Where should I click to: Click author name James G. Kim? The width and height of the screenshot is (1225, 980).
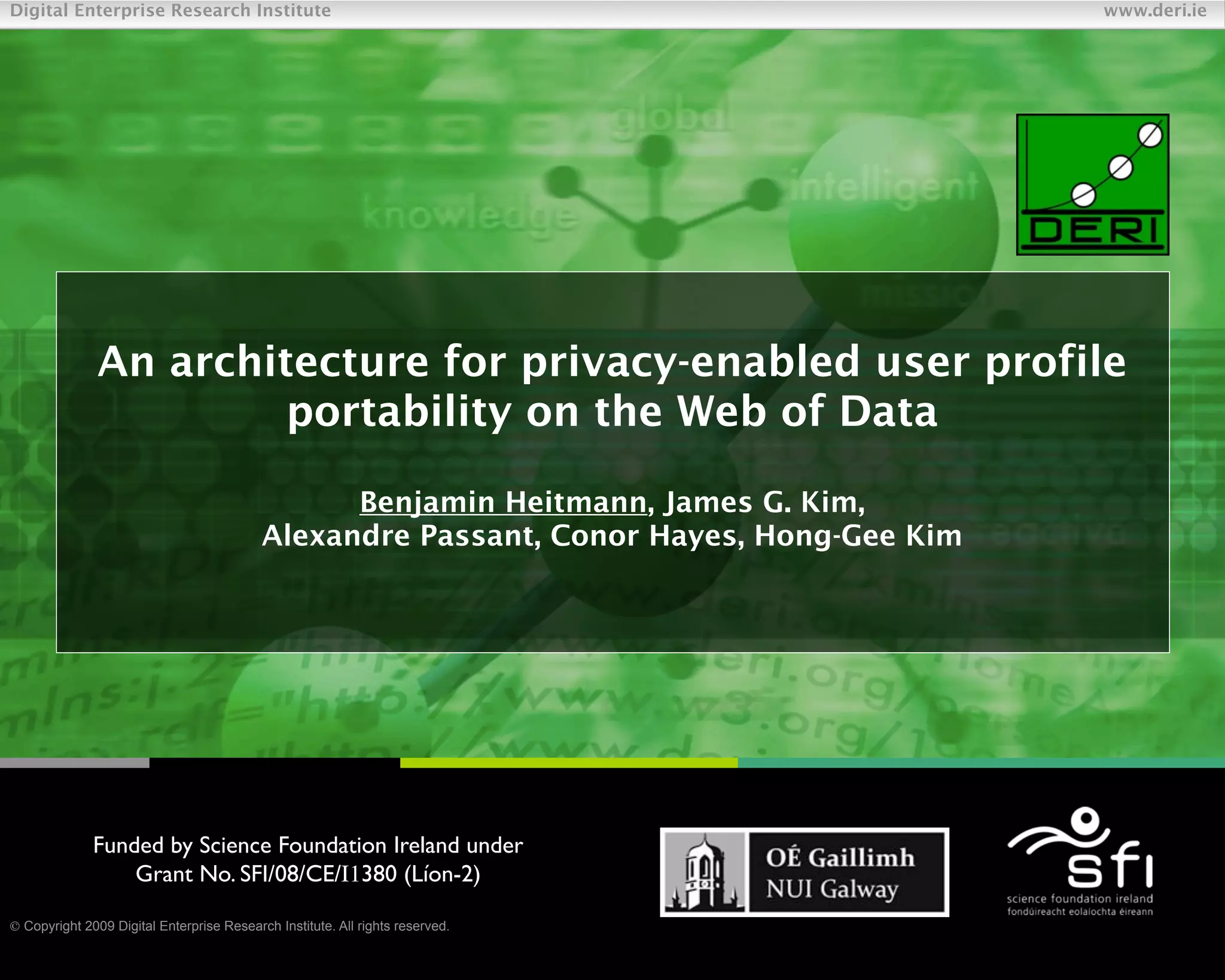[765, 502]
